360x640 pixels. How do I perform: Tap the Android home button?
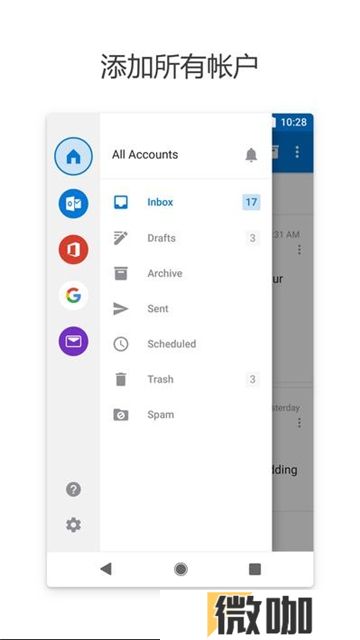[180, 569]
